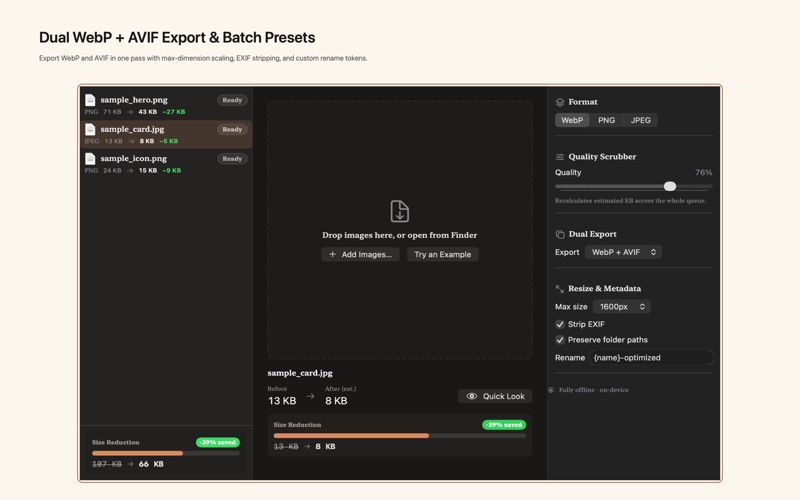Select the WebP format tab
The width and height of the screenshot is (800, 500).
point(572,120)
